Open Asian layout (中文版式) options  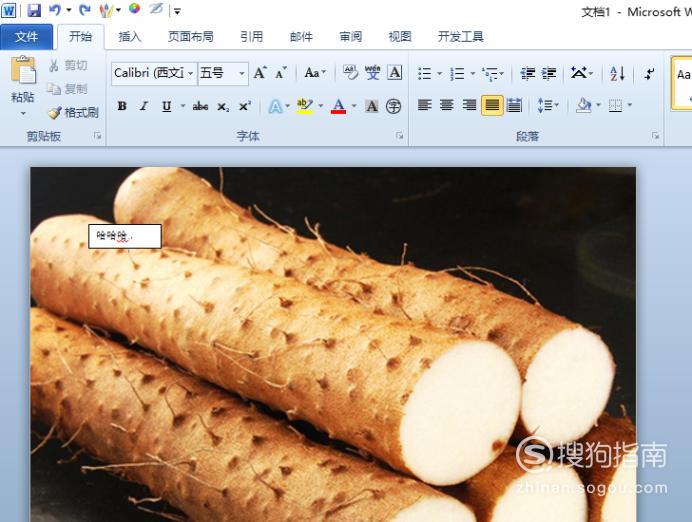(581, 73)
